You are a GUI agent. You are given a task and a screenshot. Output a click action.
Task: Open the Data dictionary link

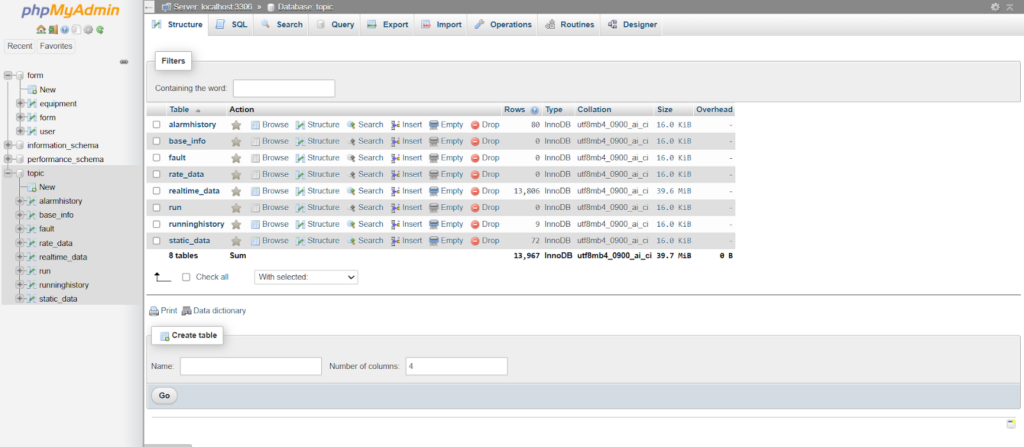tap(219, 311)
